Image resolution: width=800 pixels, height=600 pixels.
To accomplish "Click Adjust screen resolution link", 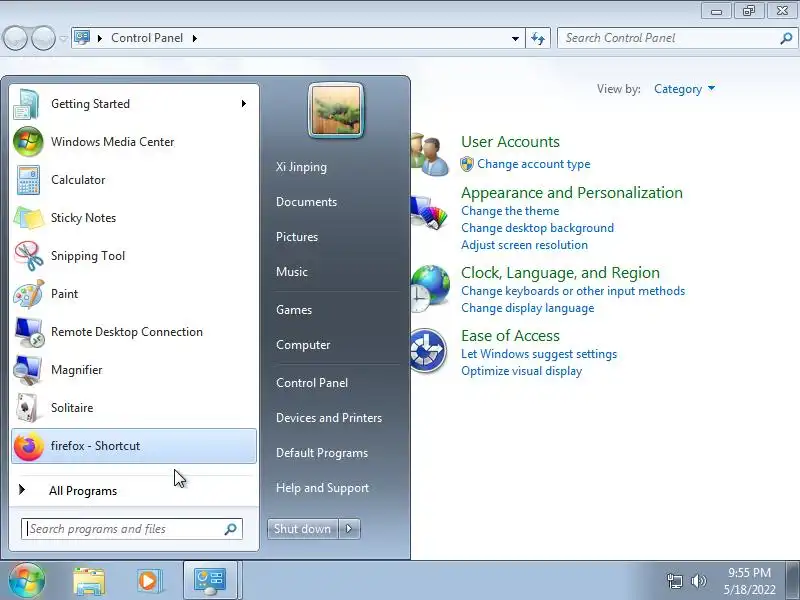I will click(x=524, y=245).
